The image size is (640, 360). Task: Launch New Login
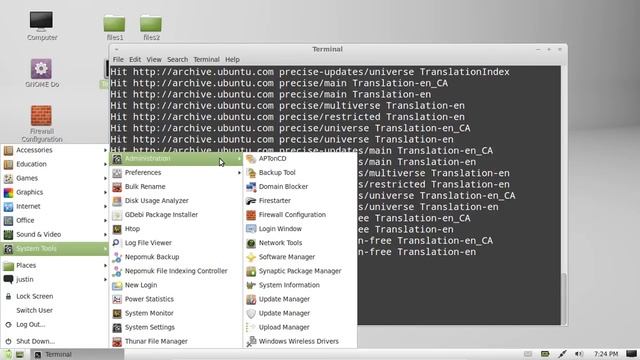coord(176,285)
